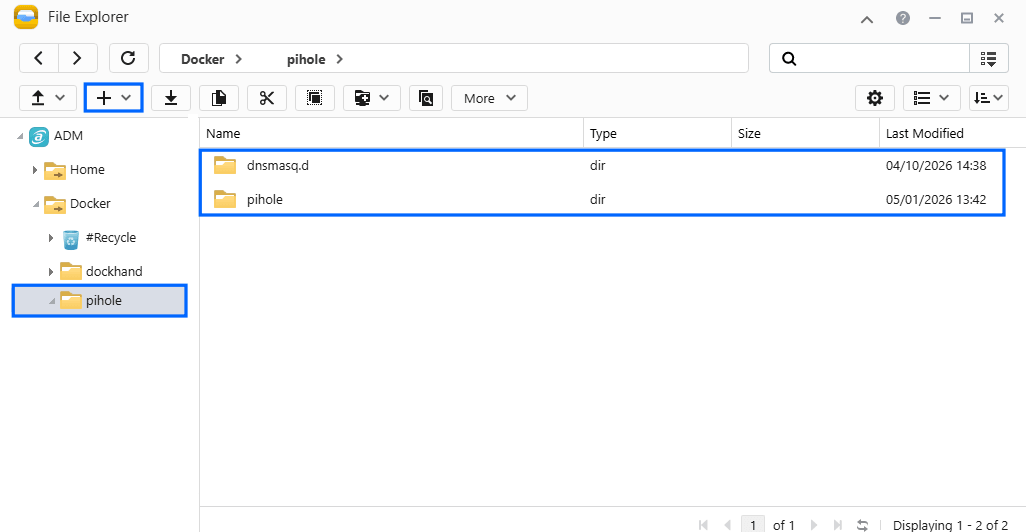The height and width of the screenshot is (532, 1026).
Task: Select dockhand folder in sidebar tree
Action: pyautogui.click(x=114, y=271)
